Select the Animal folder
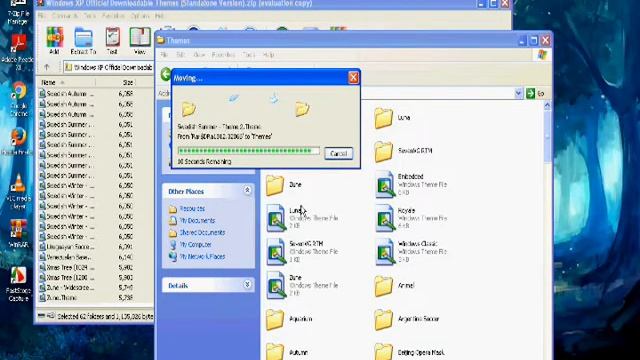This screenshot has height=360, width=640. (x=394, y=286)
